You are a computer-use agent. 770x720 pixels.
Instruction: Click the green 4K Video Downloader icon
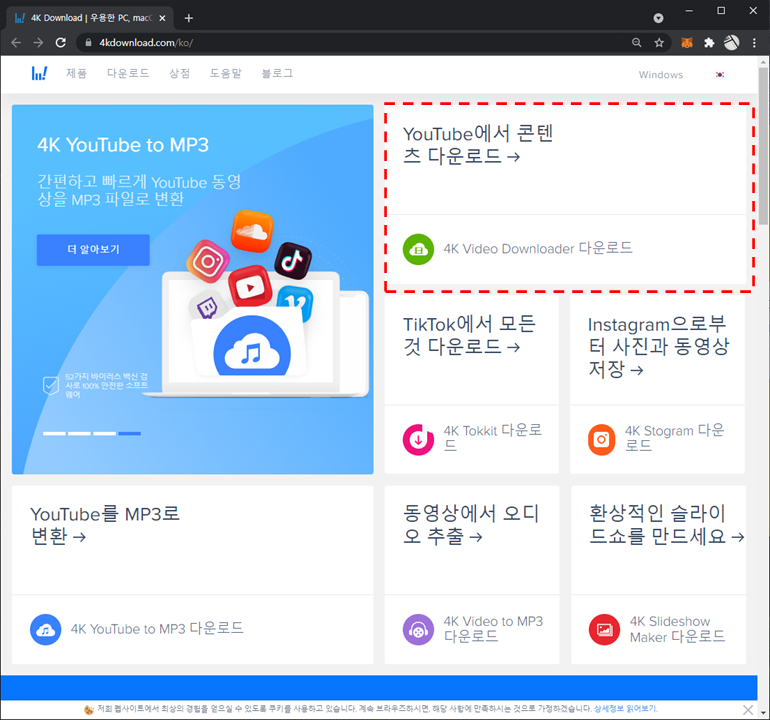pos(418,249)
